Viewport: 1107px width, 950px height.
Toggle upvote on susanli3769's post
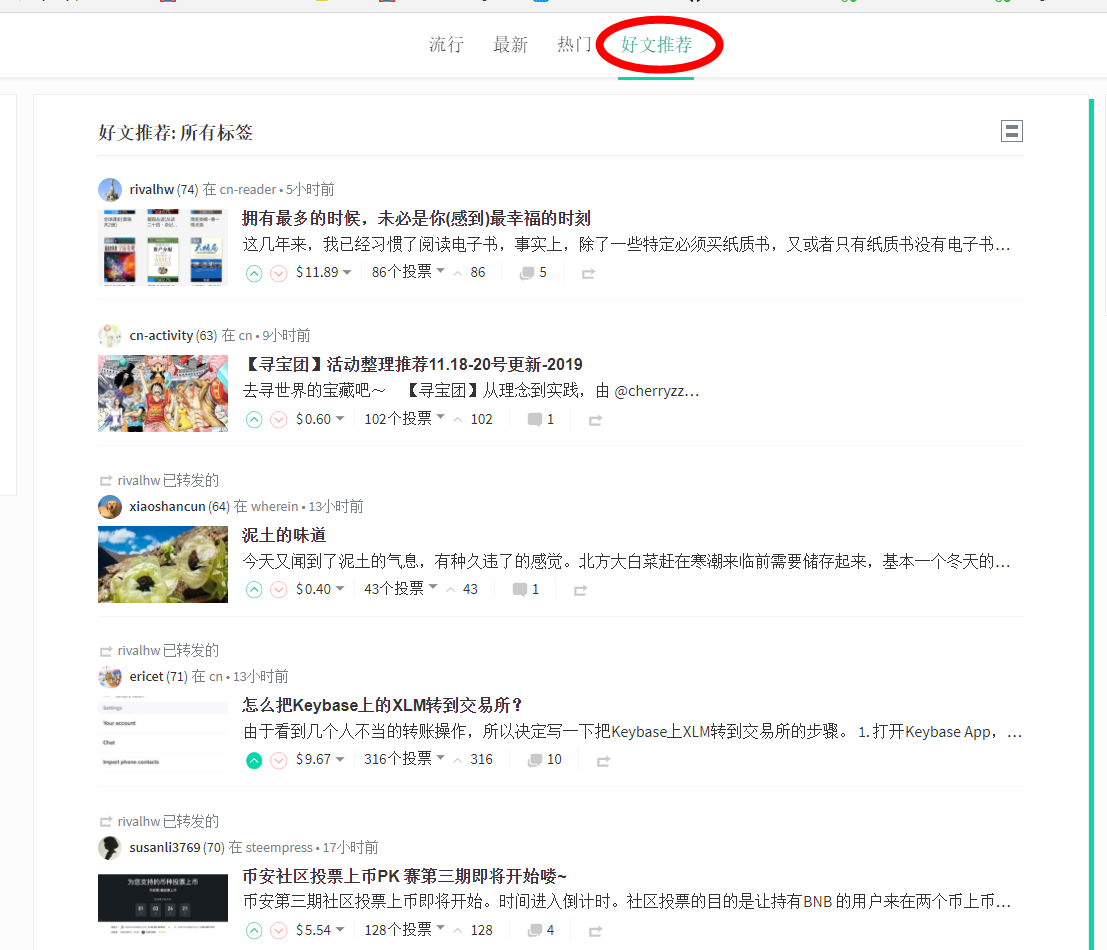coord(253,930)
